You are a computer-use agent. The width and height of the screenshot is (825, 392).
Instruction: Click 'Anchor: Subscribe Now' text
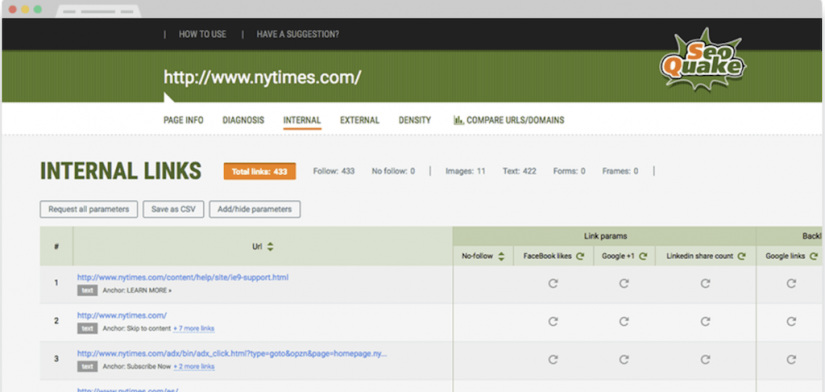(137, 366)
